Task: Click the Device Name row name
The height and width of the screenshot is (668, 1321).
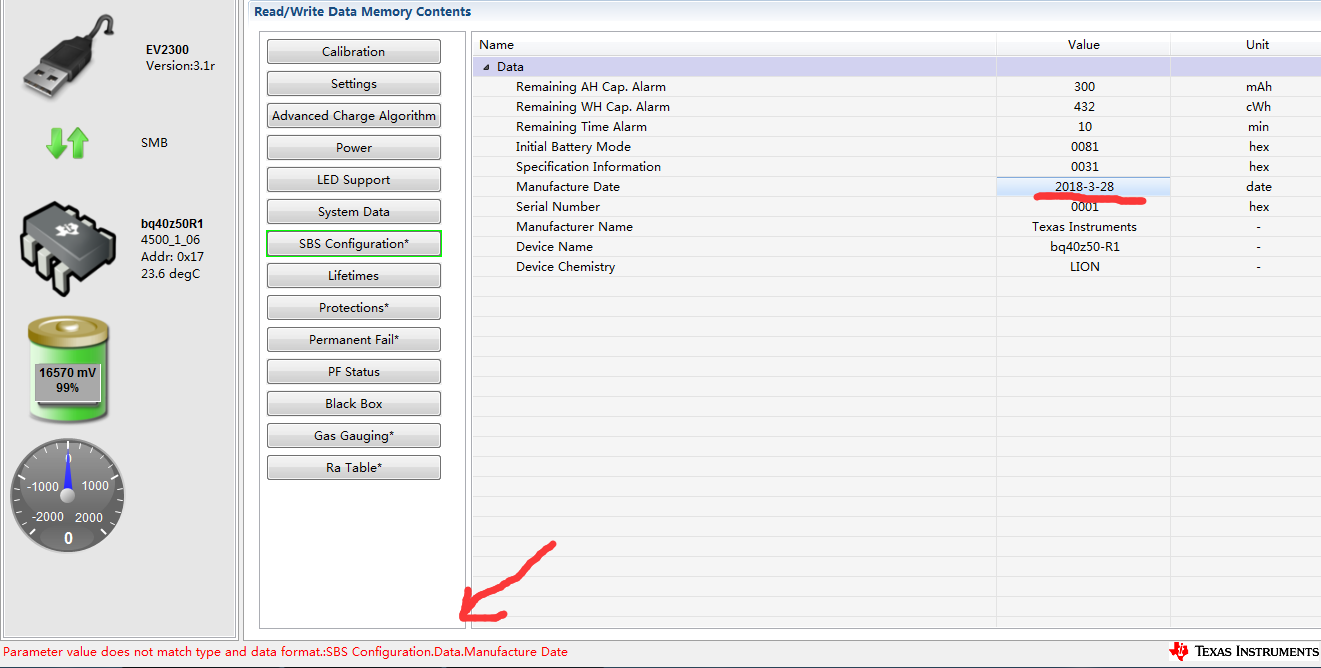Action: coord(554,247)
